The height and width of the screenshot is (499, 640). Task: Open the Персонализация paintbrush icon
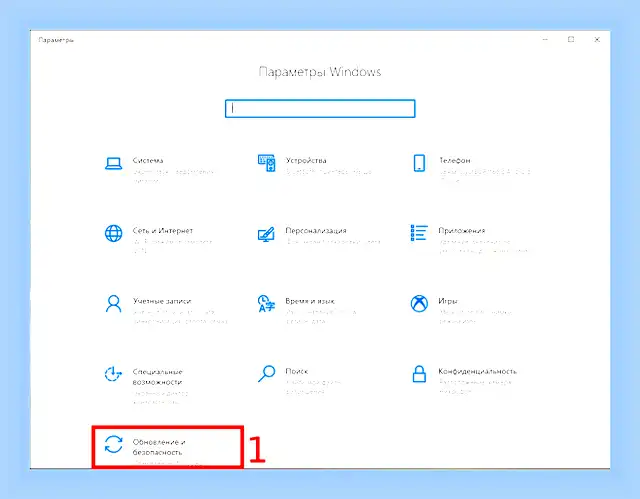tap(266, 234)
